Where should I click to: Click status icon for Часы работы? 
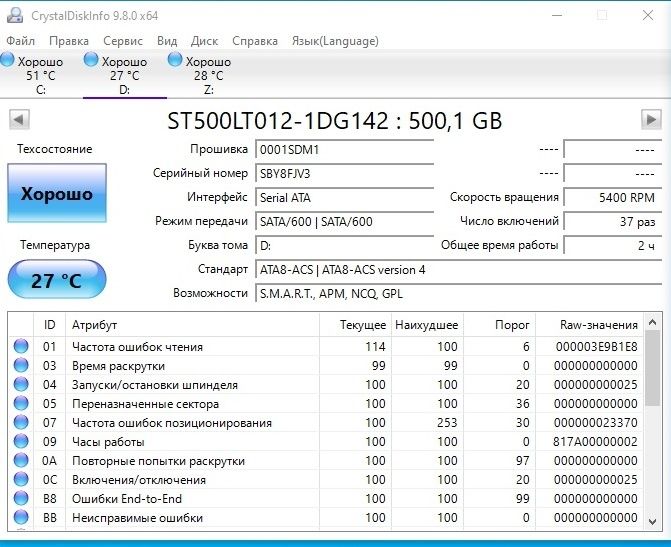point(21,441)
